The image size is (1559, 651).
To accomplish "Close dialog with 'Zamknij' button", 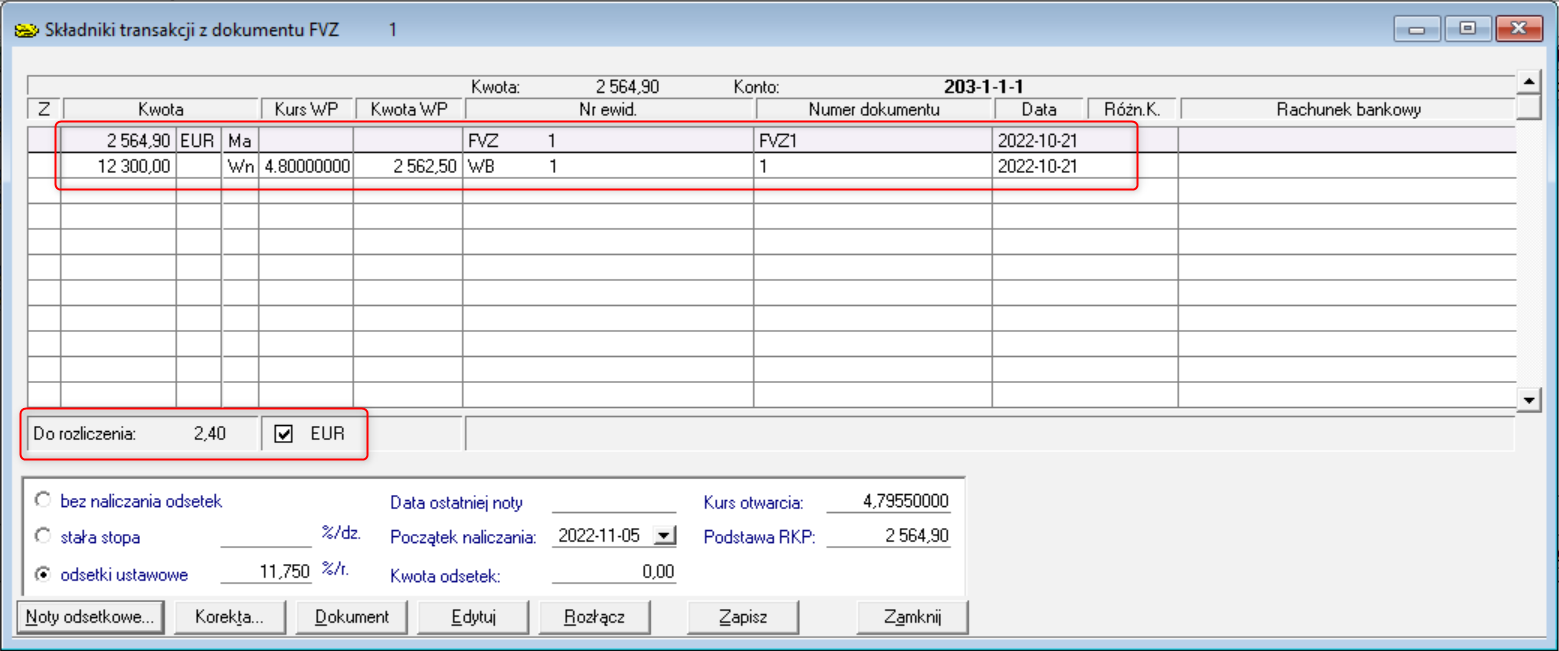I will [x=913, y=617].
